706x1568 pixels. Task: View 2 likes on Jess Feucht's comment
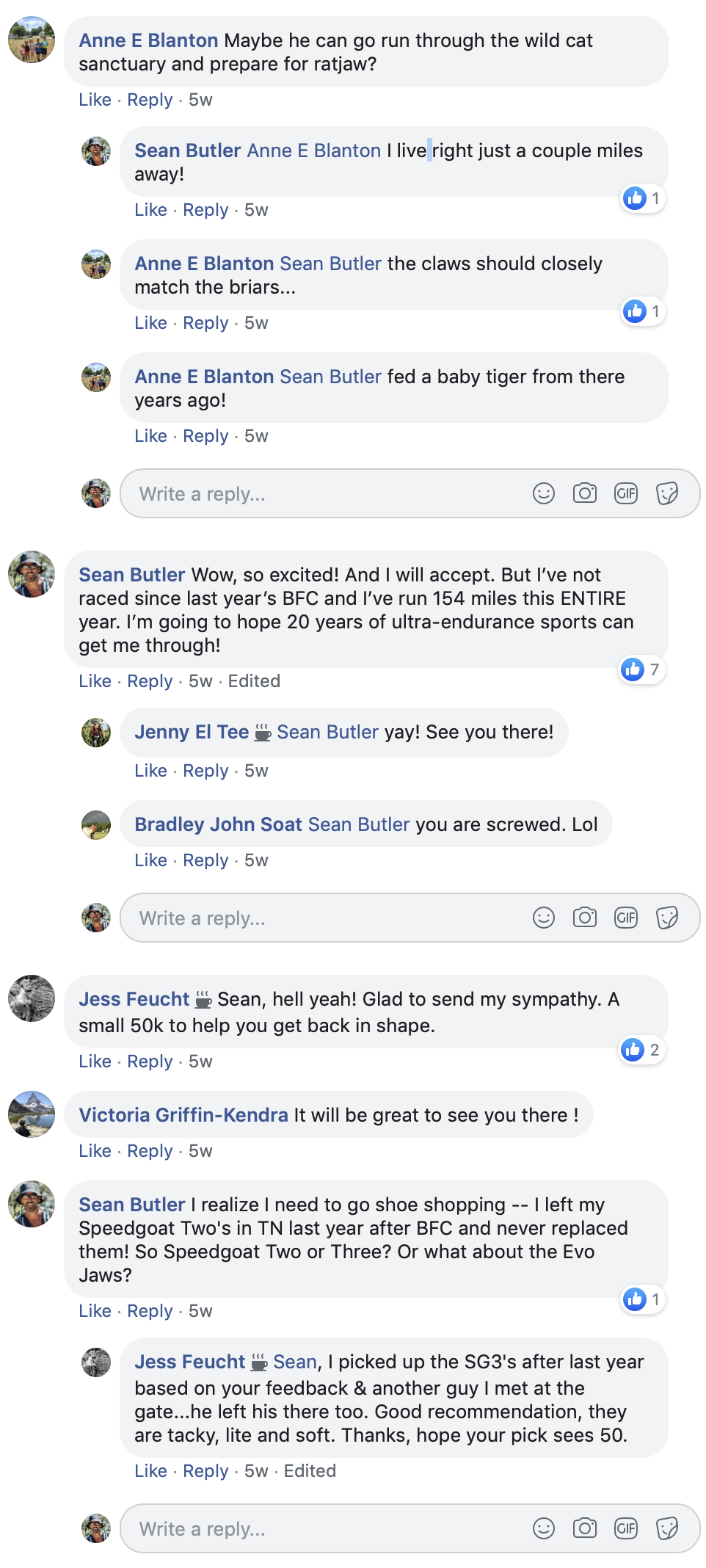coord(641,1050)
